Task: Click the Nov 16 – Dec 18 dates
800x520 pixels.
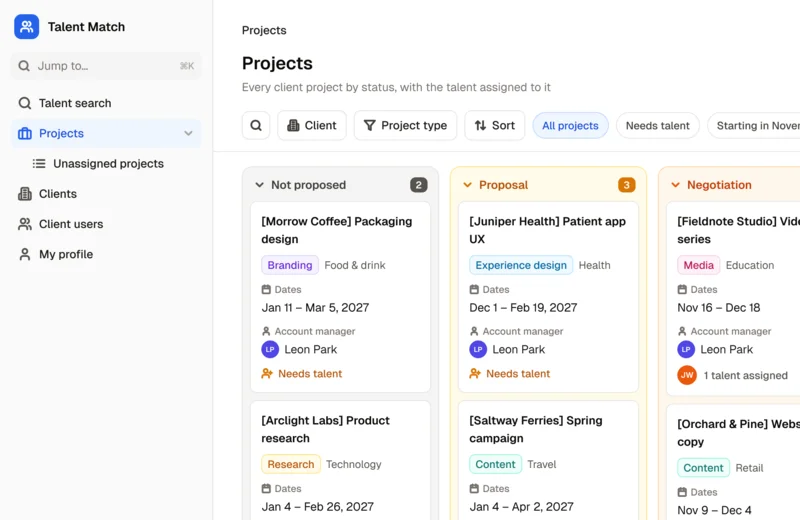Action: (x=718, y=308)
